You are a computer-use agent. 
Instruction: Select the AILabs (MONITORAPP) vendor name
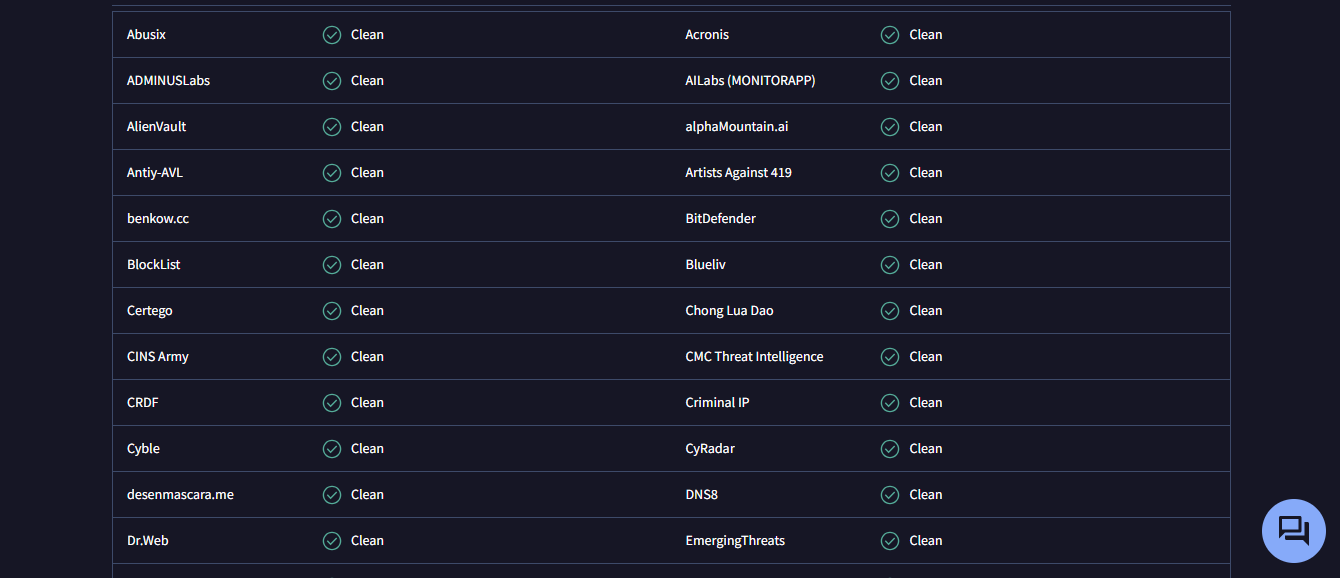(x=750, y=81)
